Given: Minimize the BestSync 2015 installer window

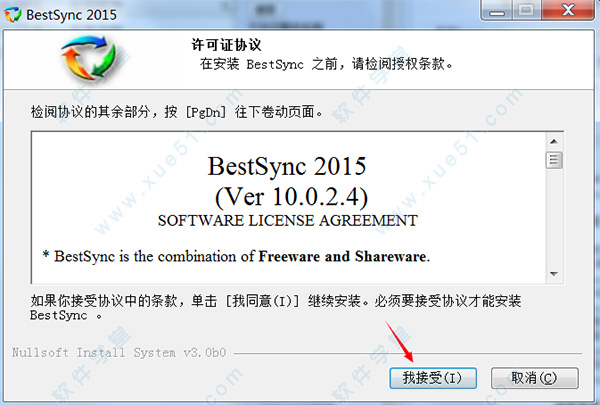Looking at the screenshot, I should tap(498, 12).
